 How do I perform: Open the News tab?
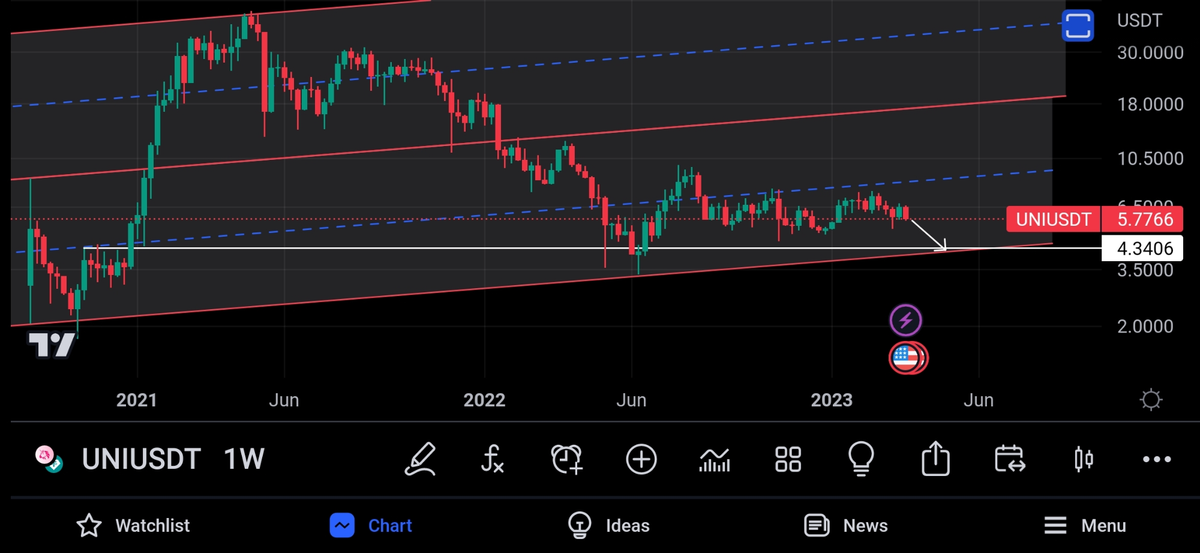click(x=845, y=525)
